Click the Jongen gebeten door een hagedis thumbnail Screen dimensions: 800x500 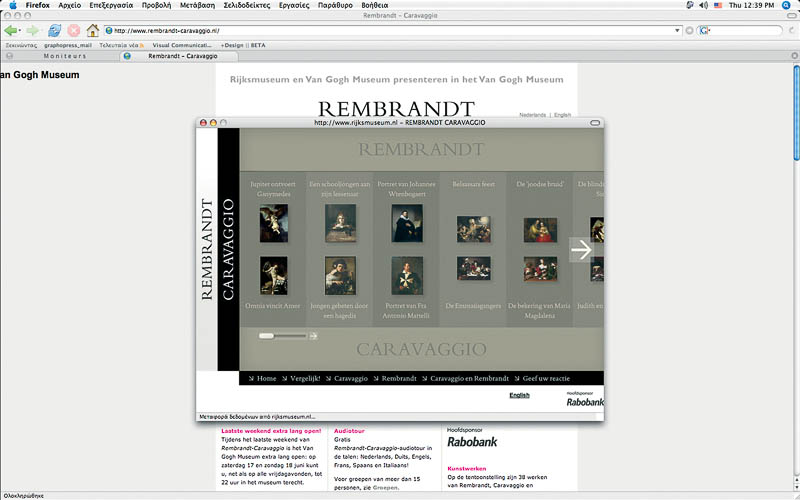pyautogui.click(x=340, y=276)
